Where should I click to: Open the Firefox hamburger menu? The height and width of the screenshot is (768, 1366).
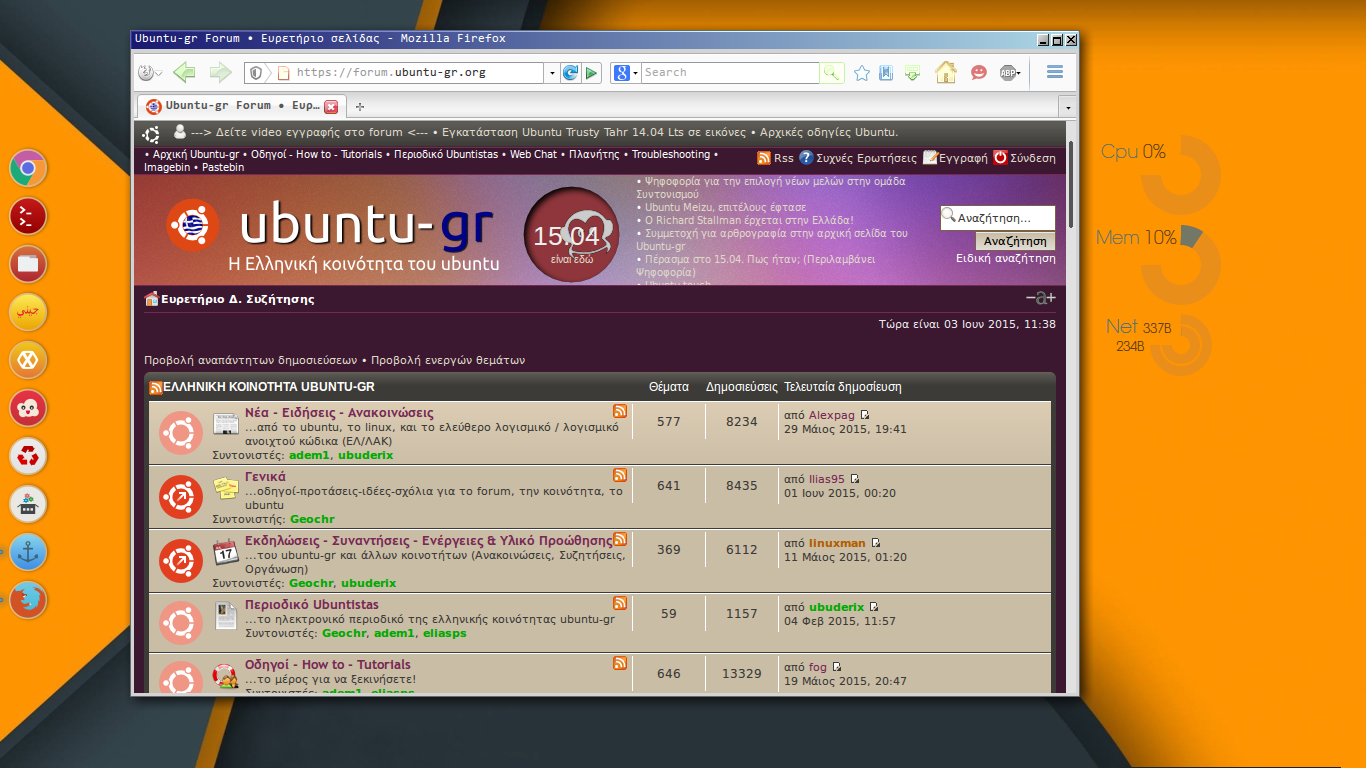pyautogui.click(x=1054, y=72)
